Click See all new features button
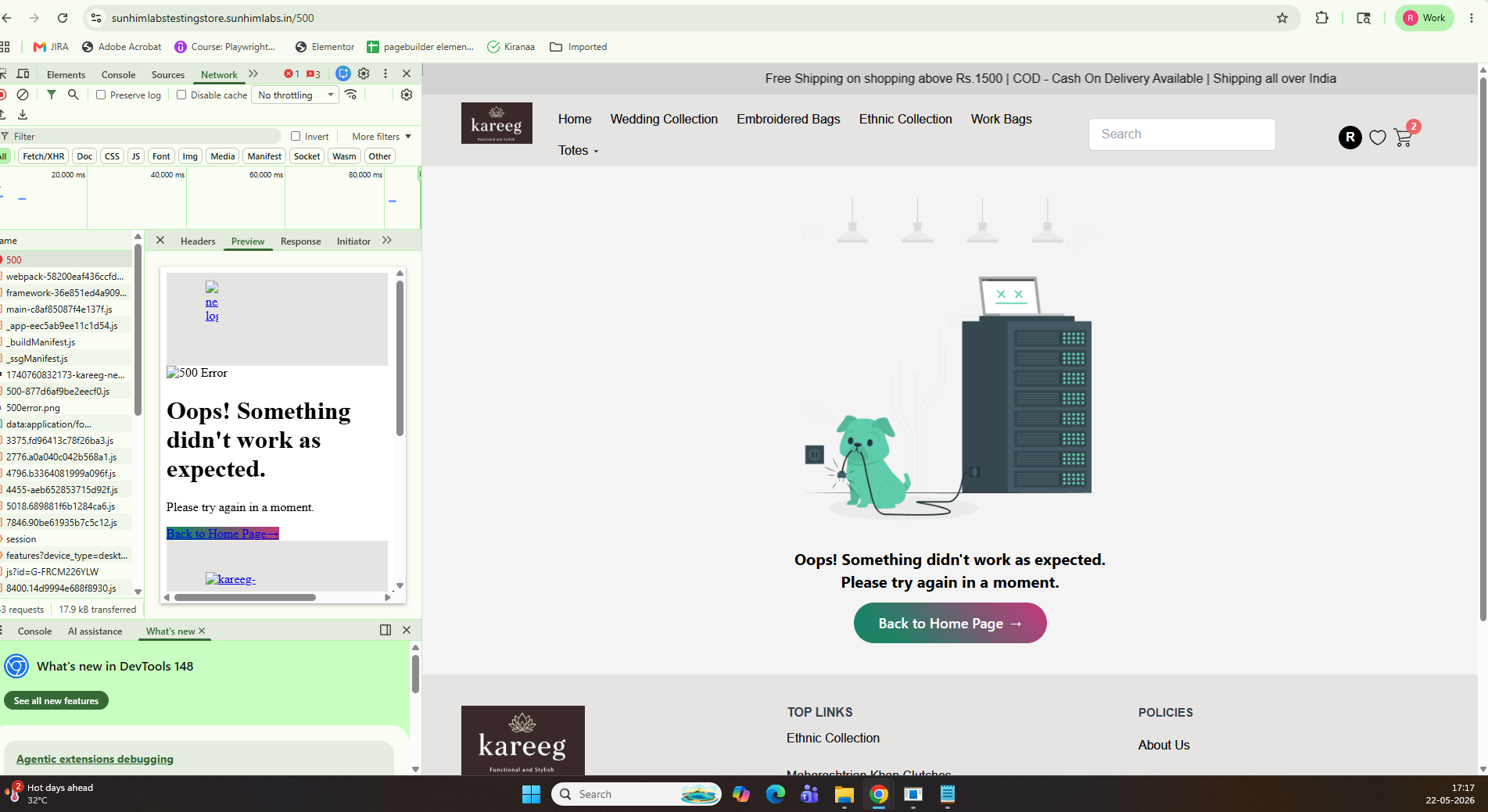Screen dimensions: 1488x812 (x=56, y=701)
